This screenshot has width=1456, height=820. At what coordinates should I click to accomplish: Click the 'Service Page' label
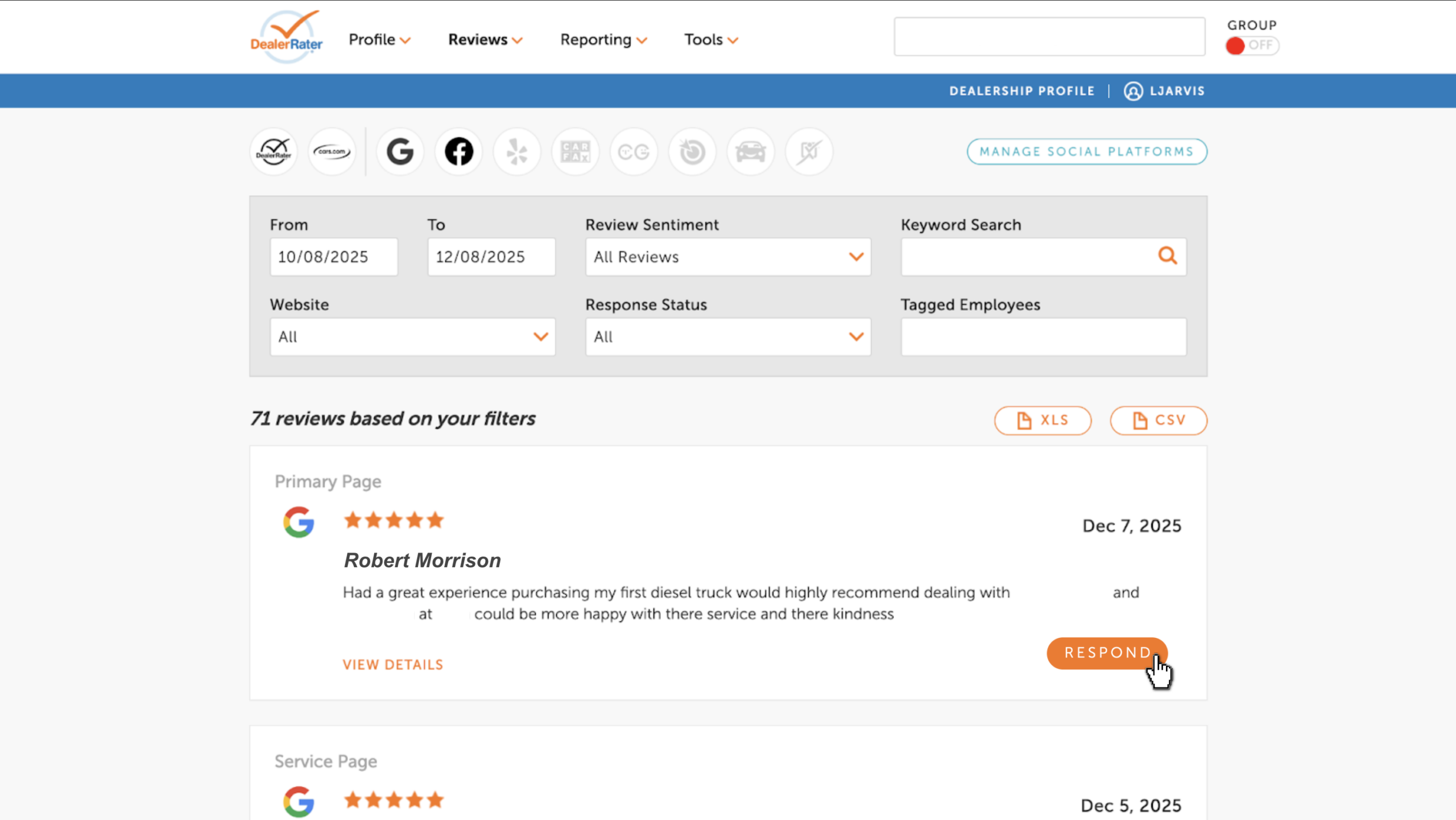pos(326,762)
